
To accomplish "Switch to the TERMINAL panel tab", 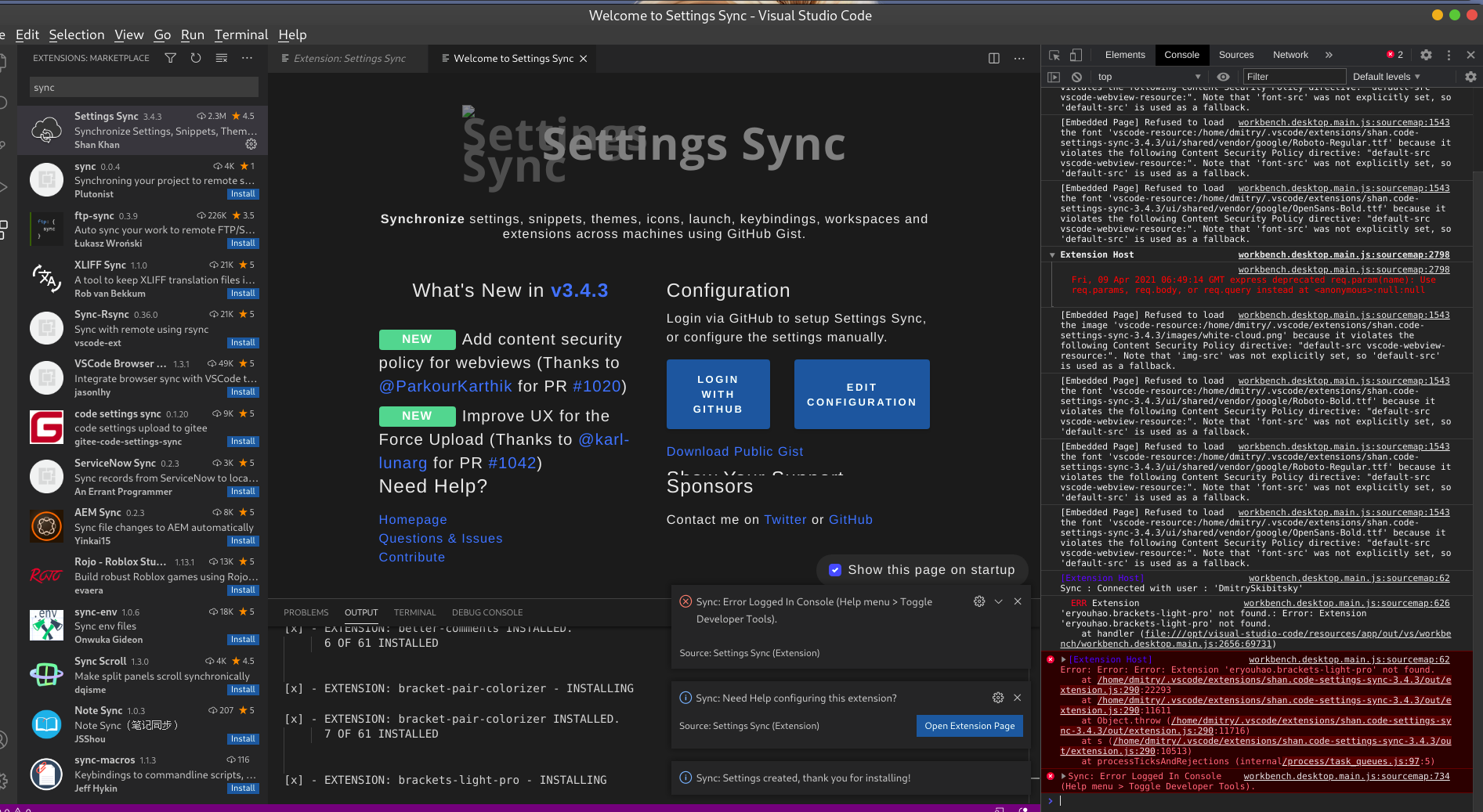I will 414,612.
